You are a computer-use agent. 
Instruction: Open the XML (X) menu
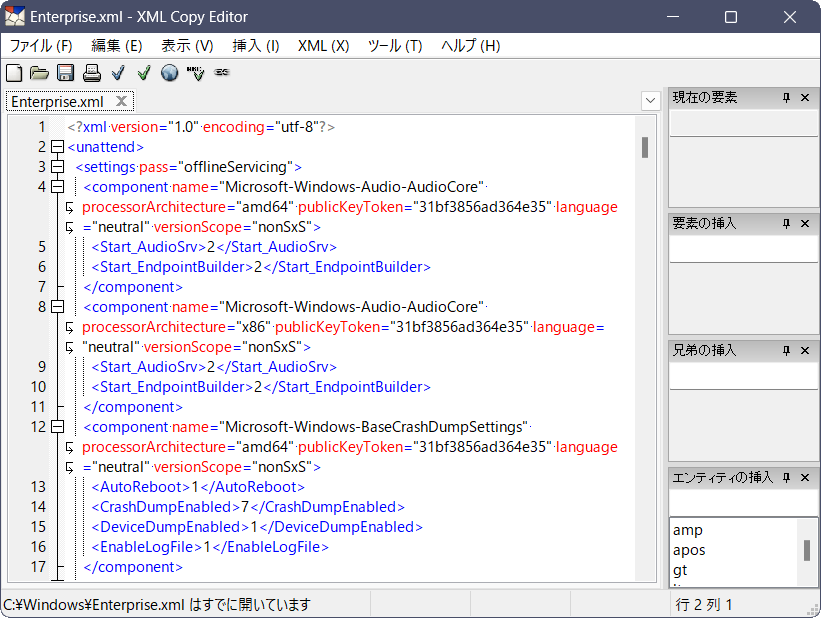tap(323, 46)
